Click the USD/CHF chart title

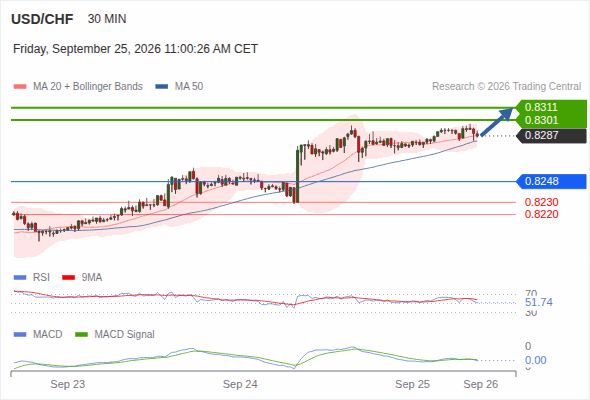[42, 19]
